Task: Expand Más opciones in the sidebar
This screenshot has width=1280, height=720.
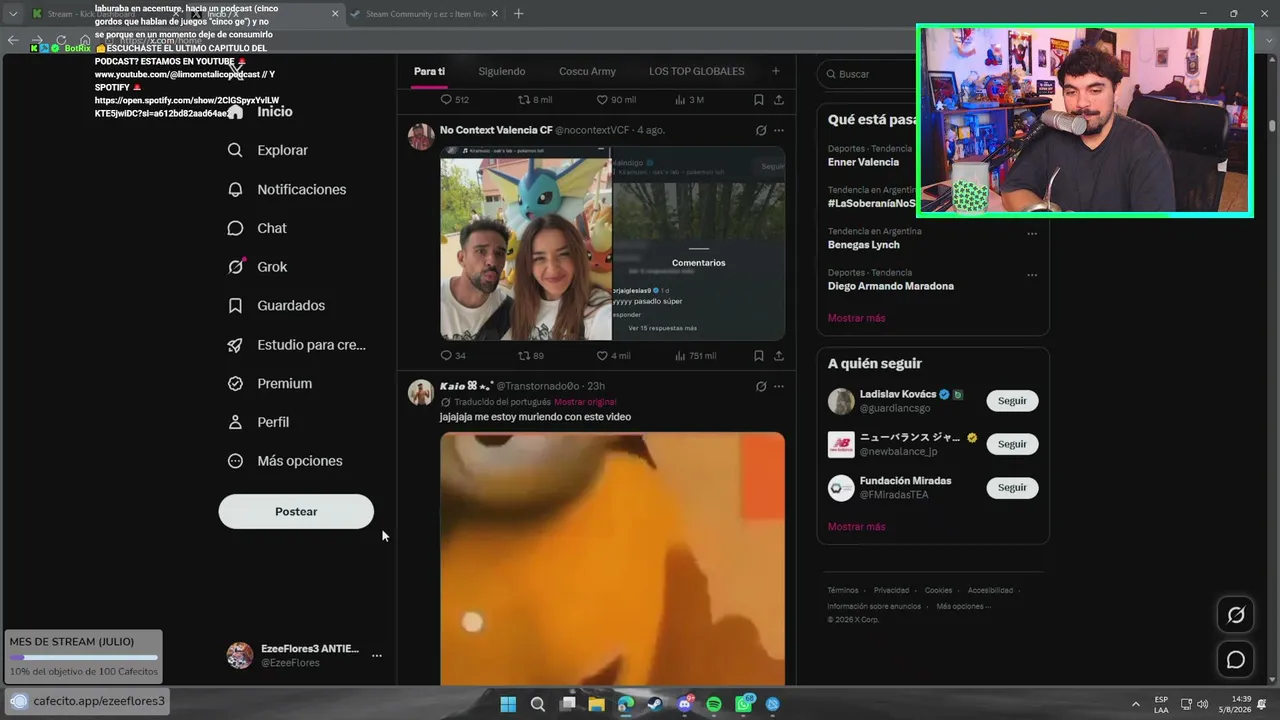Action: 285,461
